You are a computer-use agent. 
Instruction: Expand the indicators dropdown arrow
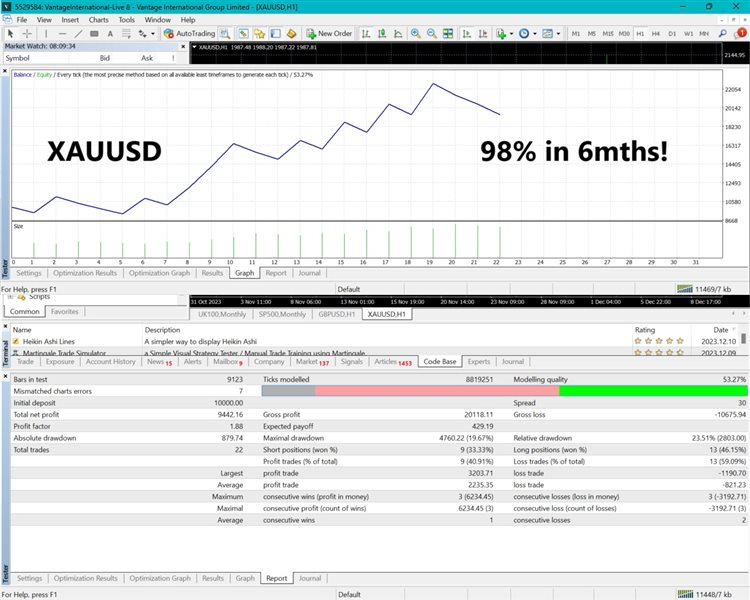[x=511, y=33]
